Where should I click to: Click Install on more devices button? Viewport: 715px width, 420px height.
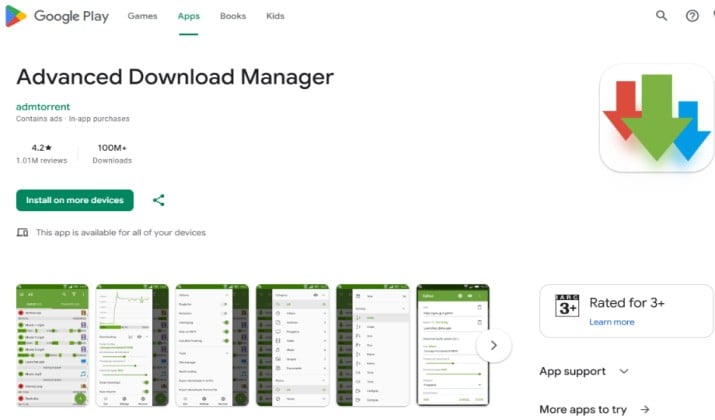(75, 200)
